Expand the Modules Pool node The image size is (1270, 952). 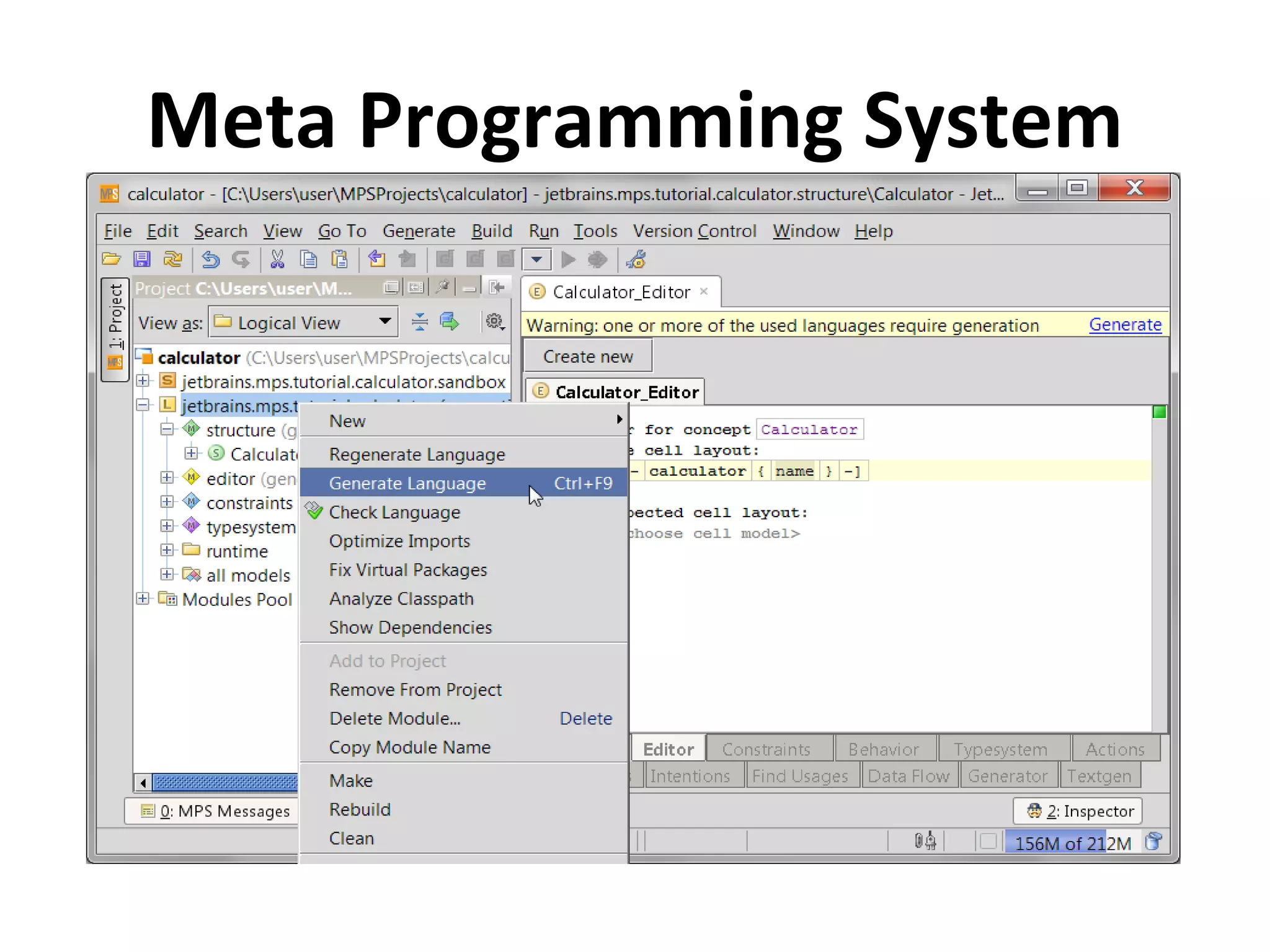pyautogui.click(x=143, y=598)
